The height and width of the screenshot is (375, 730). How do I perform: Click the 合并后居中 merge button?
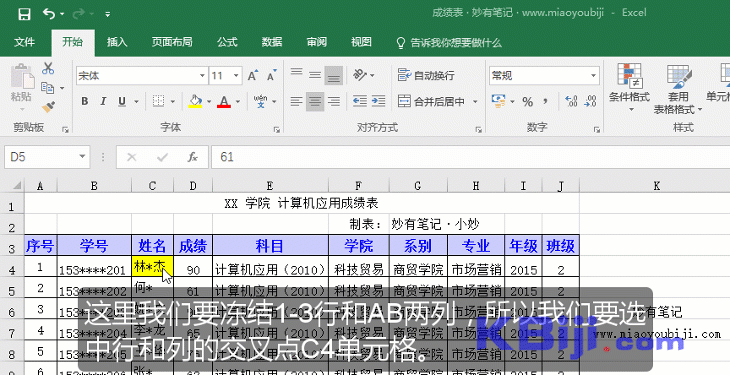coord(431,101)
